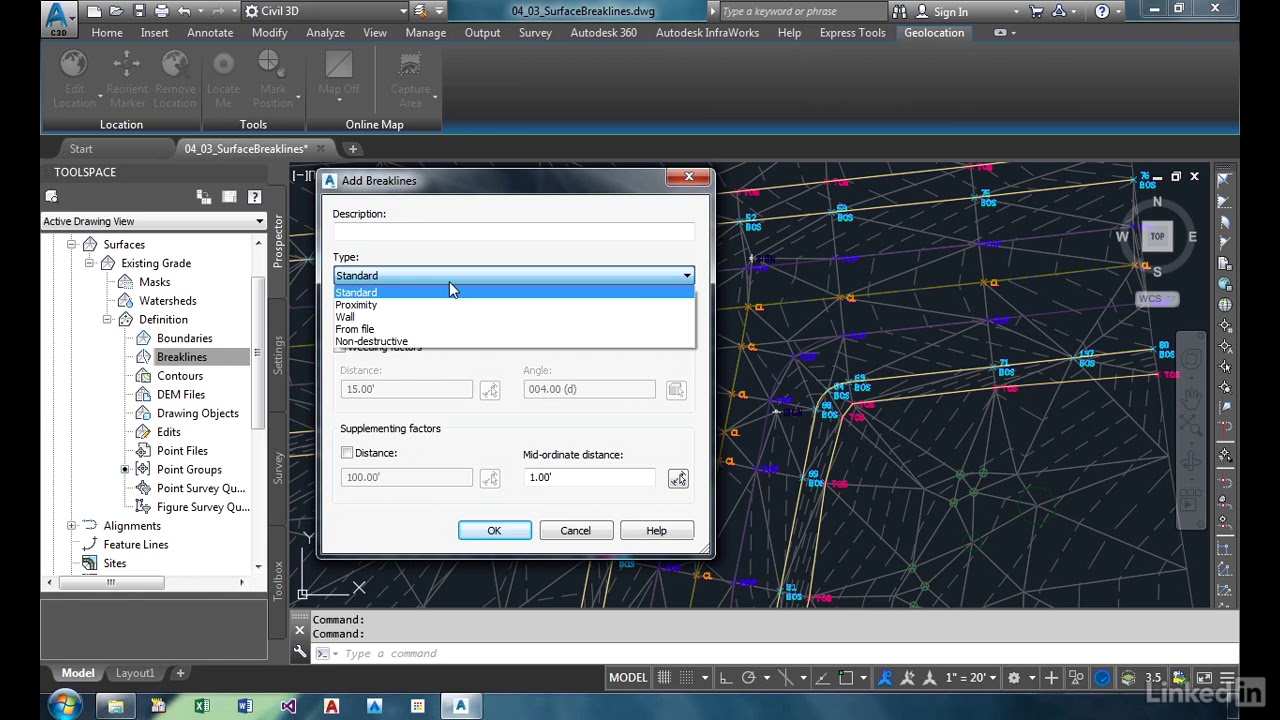Click the Description input field

pyautogui.click(x=513, y=232)
